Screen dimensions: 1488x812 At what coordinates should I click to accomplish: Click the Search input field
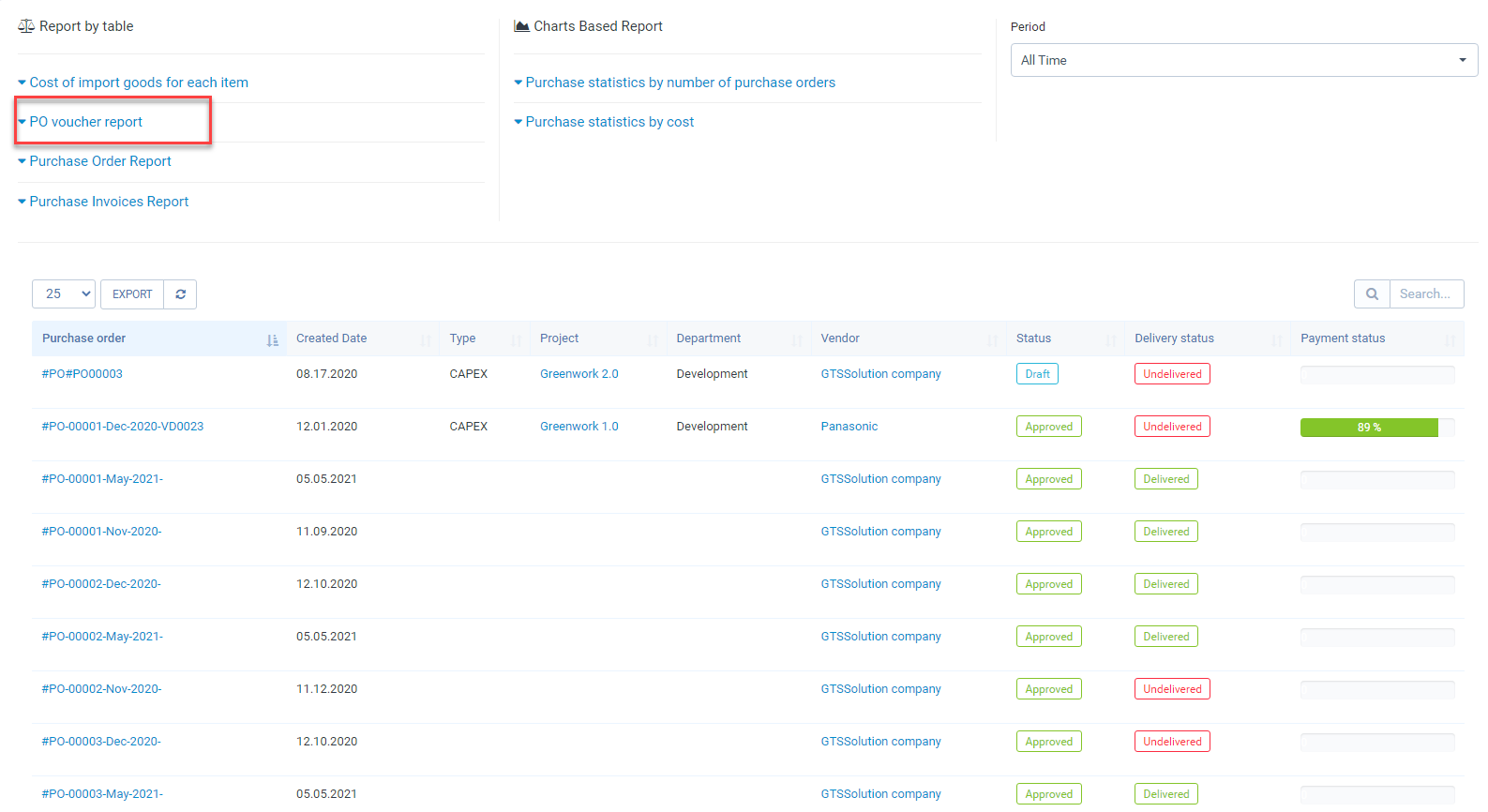pyautogui.click(x=1425, y=294)
